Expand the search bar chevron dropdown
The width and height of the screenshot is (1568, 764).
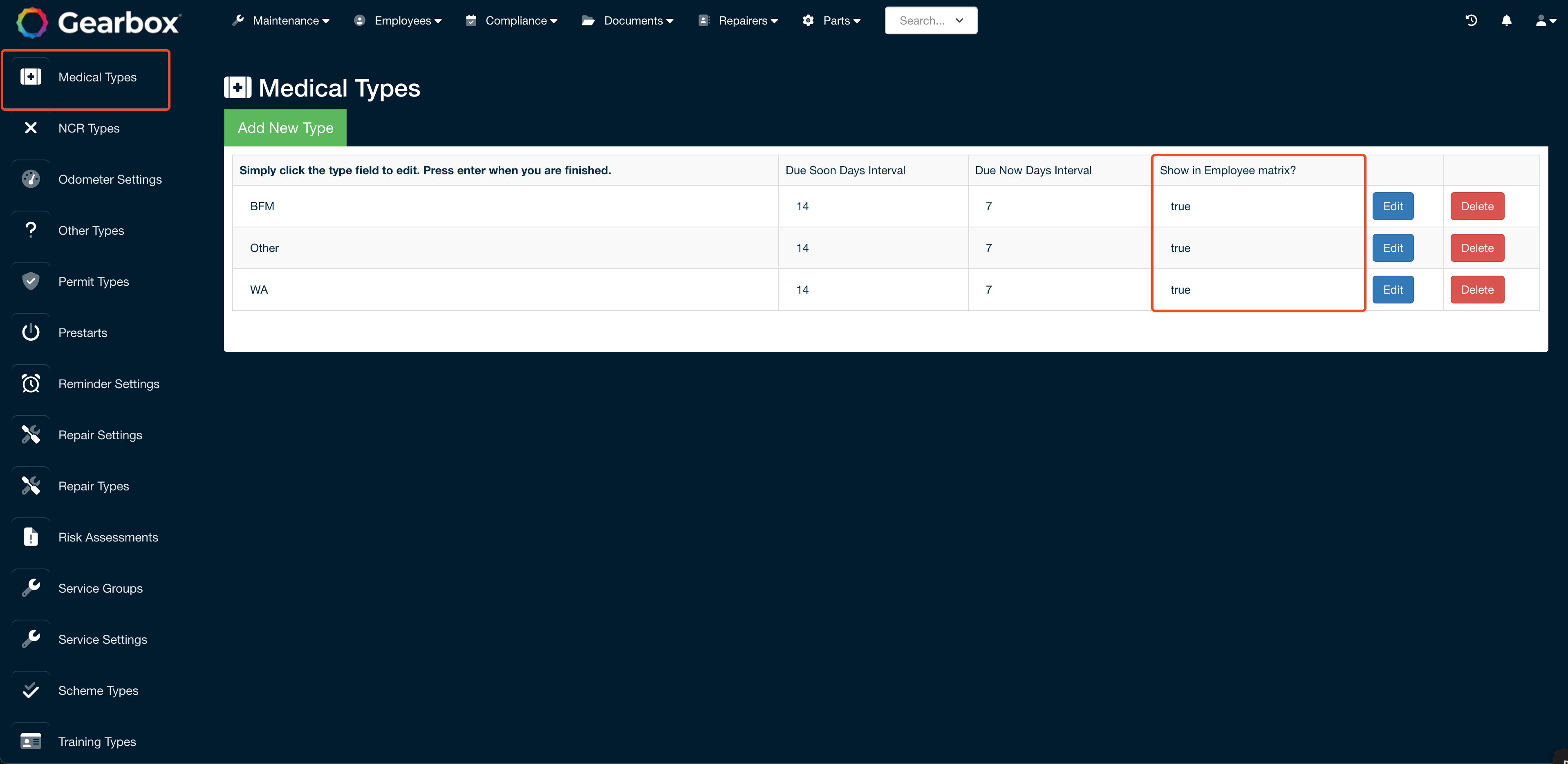tap(959, 20)
